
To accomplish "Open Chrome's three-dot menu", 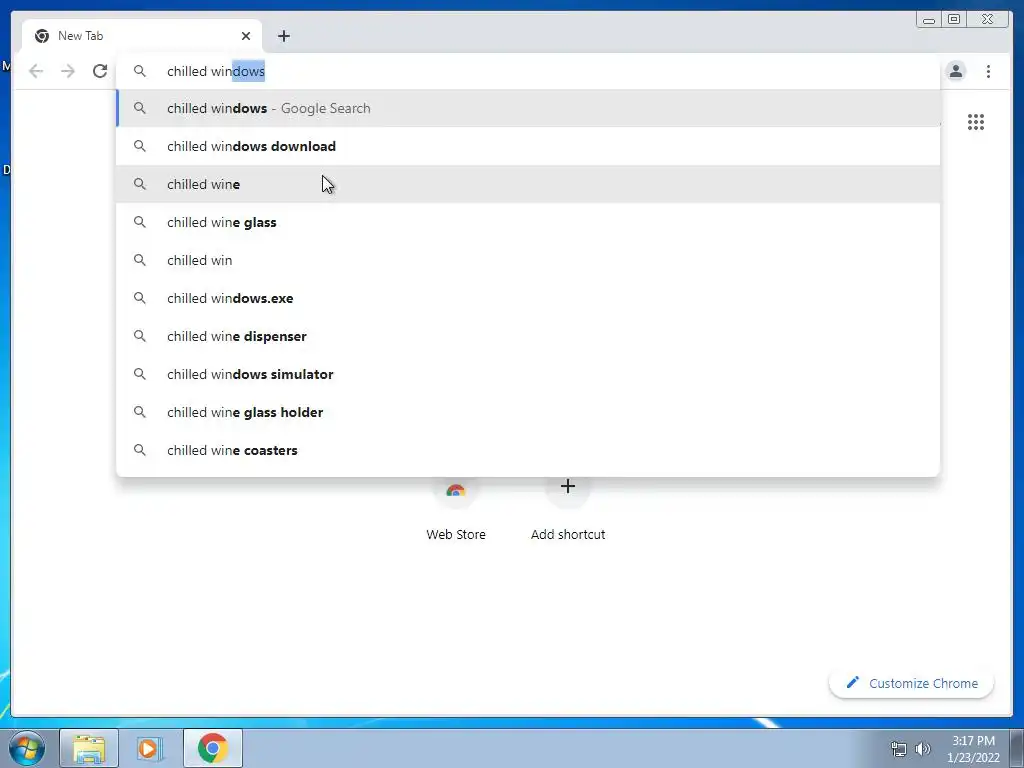I will pos(988,71).
